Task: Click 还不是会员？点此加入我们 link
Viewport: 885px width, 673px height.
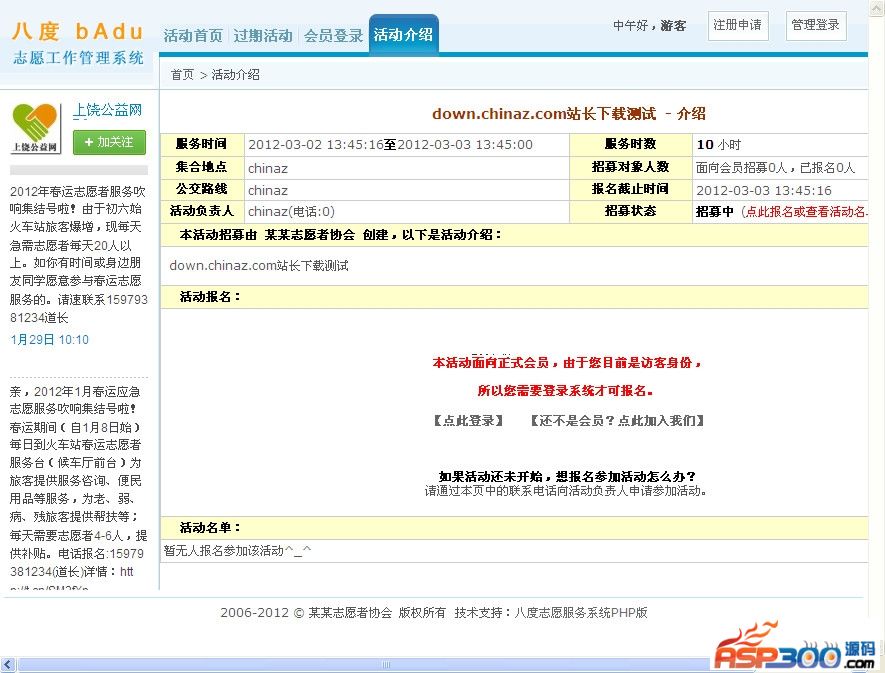Action: click(617, 421)
